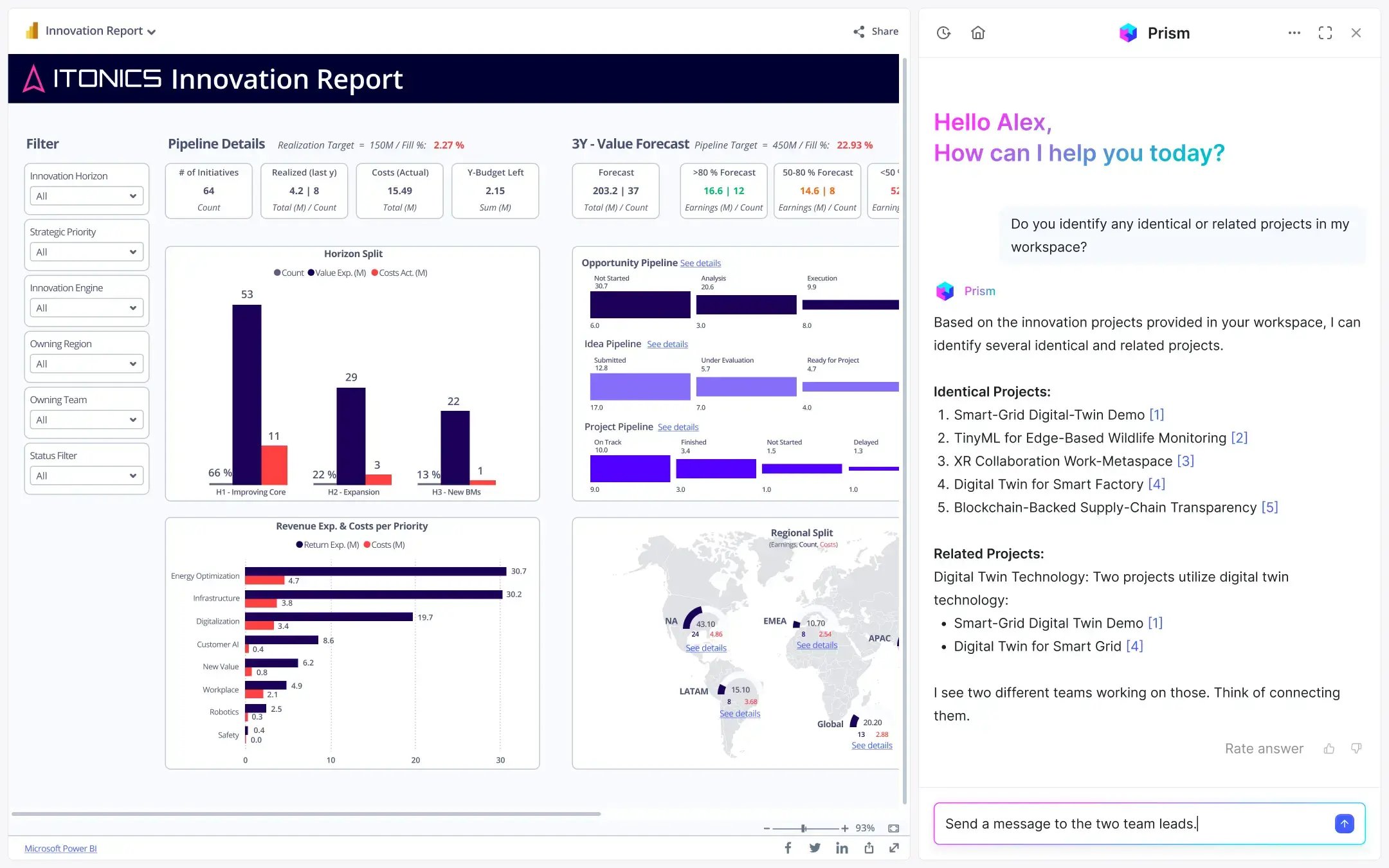
Task: Open the Status Filter selector
Action: pyautogui.click(x=86, y=475)
